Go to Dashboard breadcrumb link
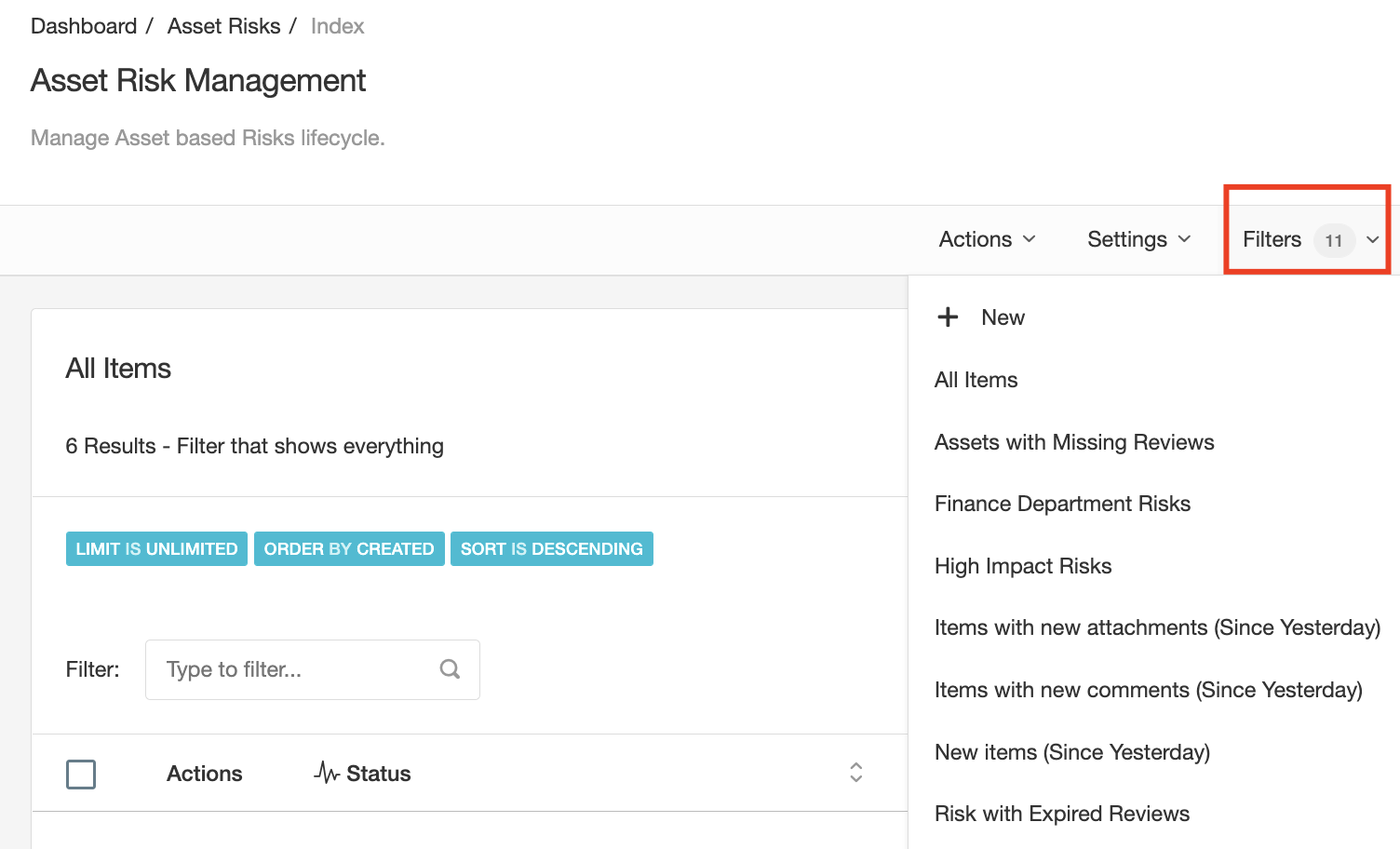This screenshot has height=849, width=1400. click(x=84, y=26)
